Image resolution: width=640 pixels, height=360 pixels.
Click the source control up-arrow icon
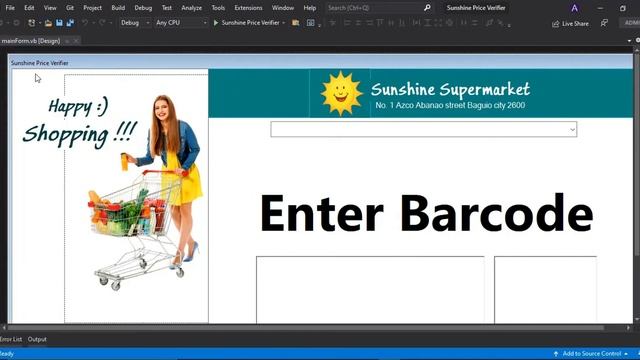pyautogui.click(x=556, y=354)
